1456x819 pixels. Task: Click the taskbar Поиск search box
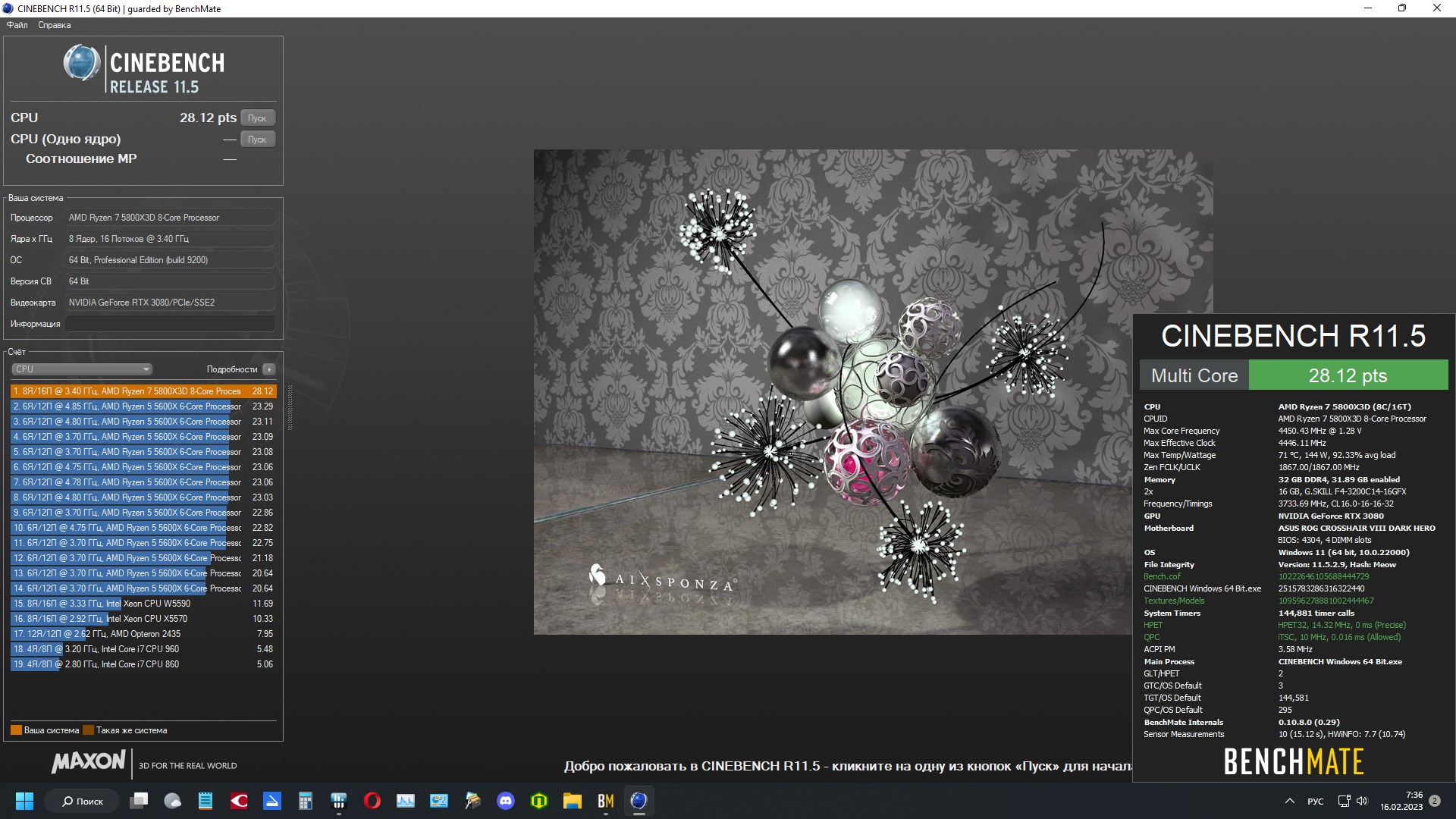82,801
